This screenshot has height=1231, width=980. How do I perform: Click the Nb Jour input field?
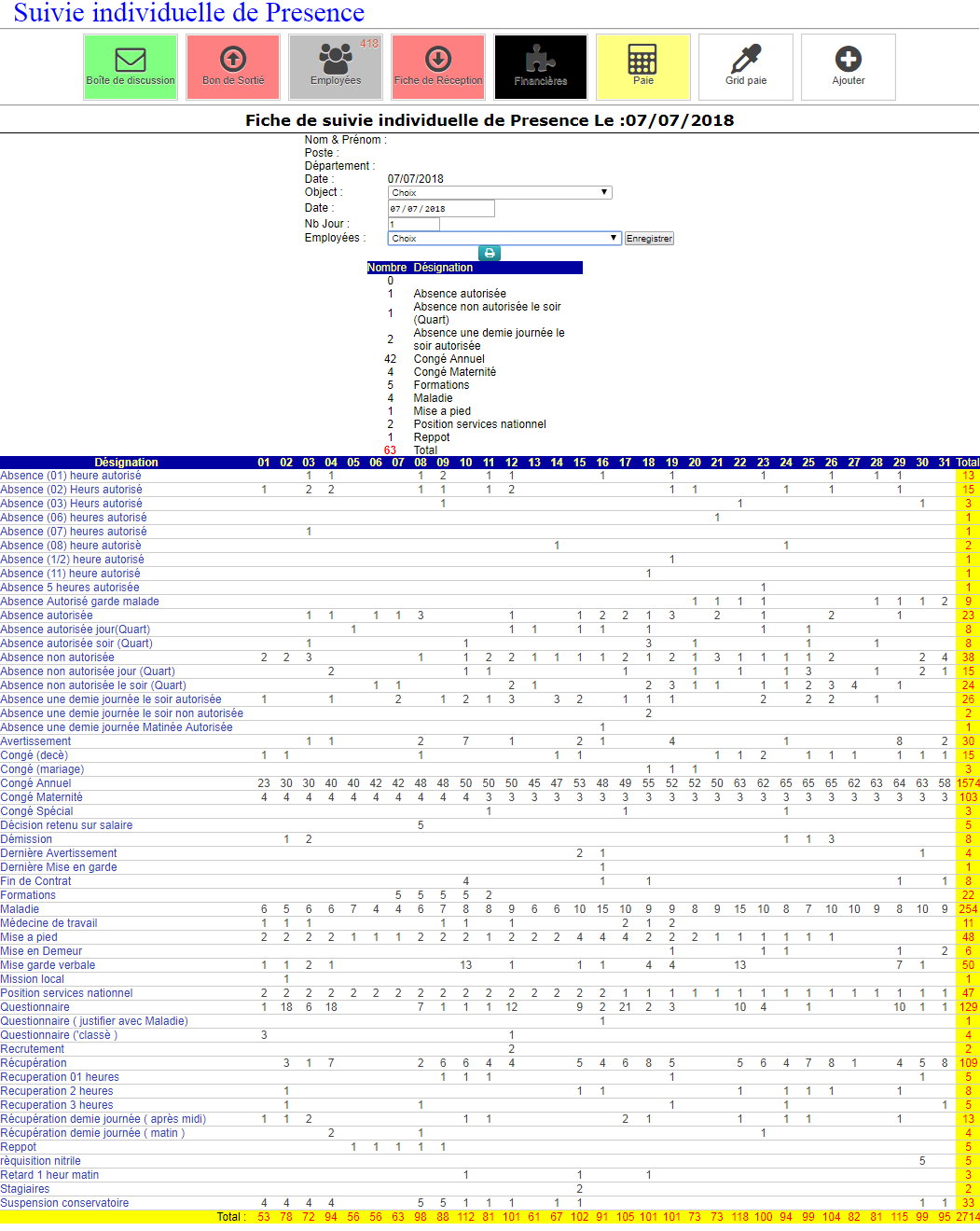point(413,224)
